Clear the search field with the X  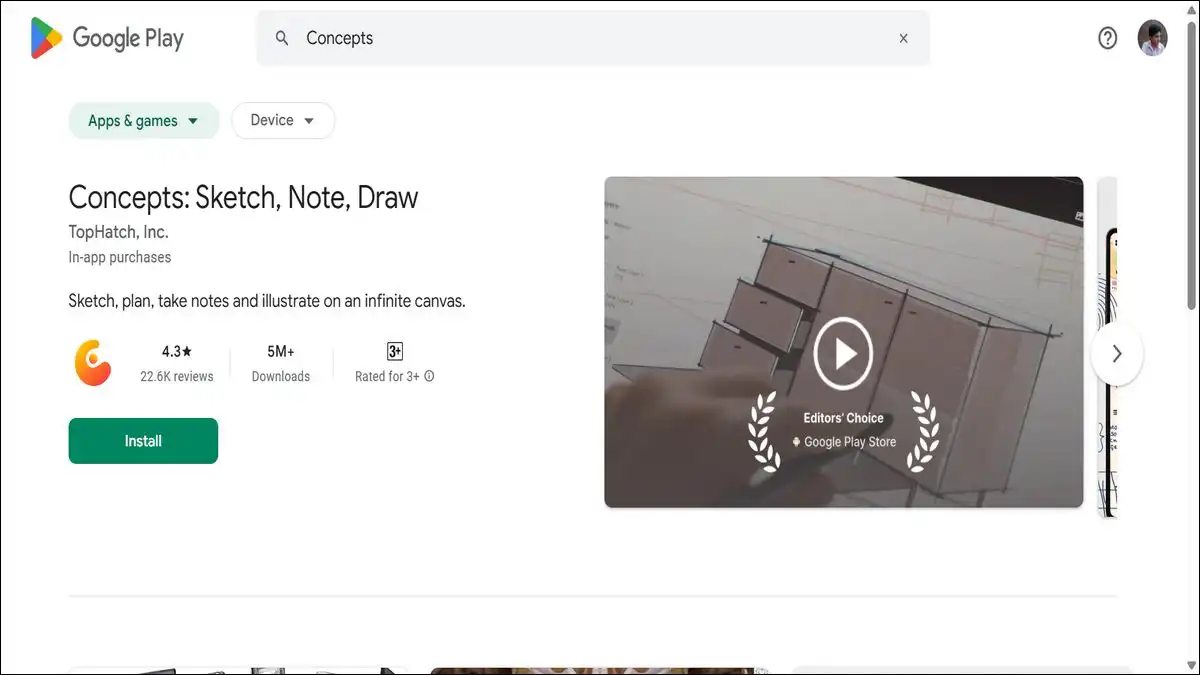(903, 38)
